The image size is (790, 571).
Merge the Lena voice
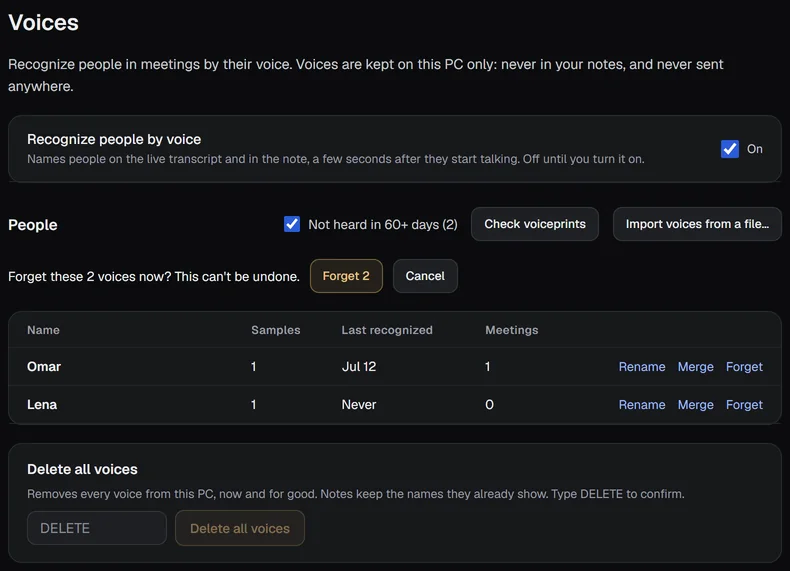[x=695, y=405]
